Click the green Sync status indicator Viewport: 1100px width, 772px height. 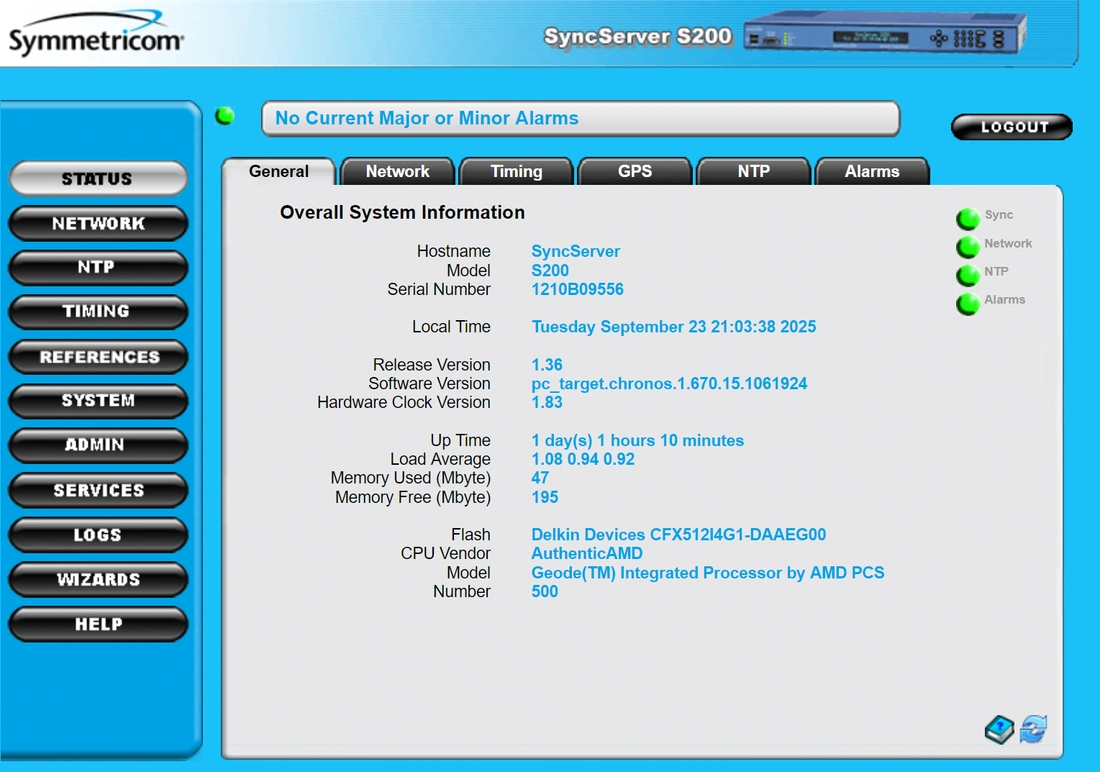[967, 218]
